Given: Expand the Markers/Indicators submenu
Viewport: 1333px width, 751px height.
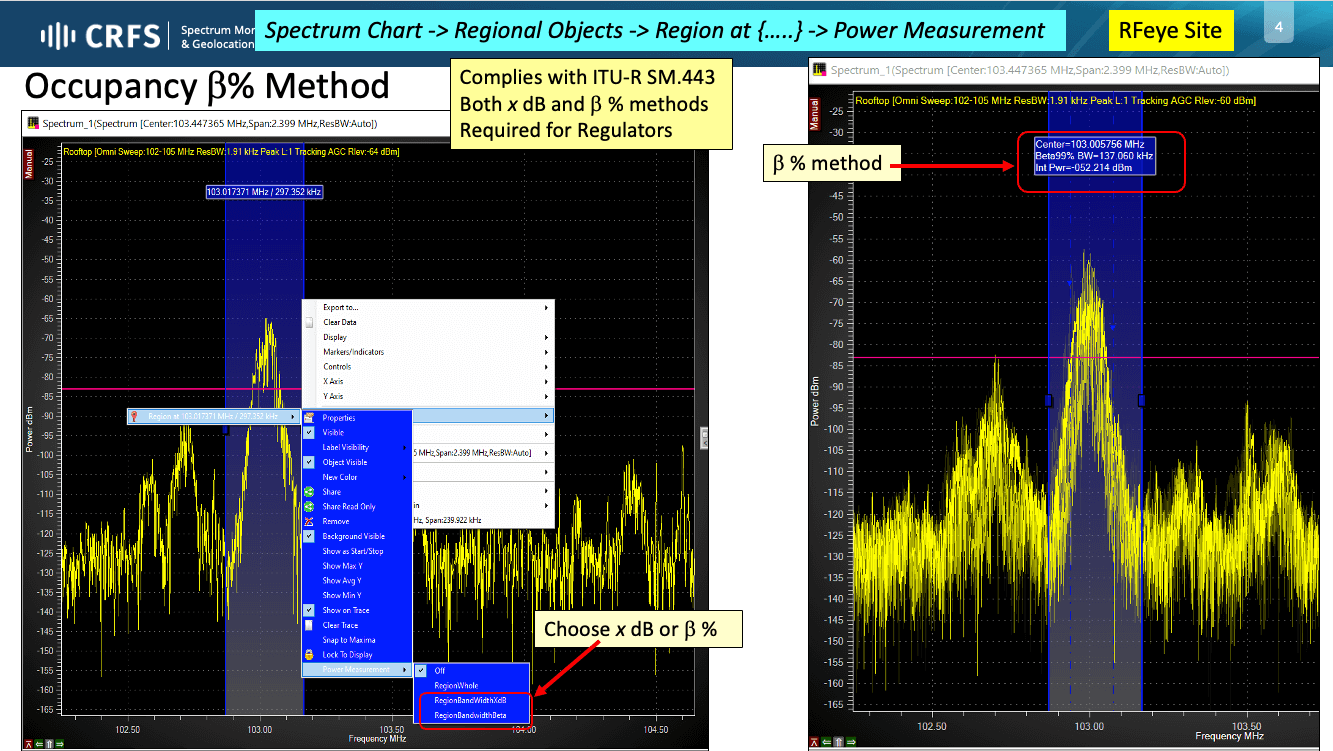Looking at the screenshot, I should click(x=428, y=352).
